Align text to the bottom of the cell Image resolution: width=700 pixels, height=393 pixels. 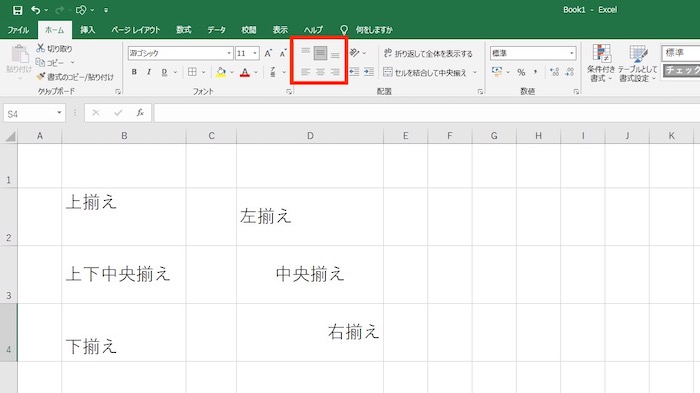(x=335, y=54)
